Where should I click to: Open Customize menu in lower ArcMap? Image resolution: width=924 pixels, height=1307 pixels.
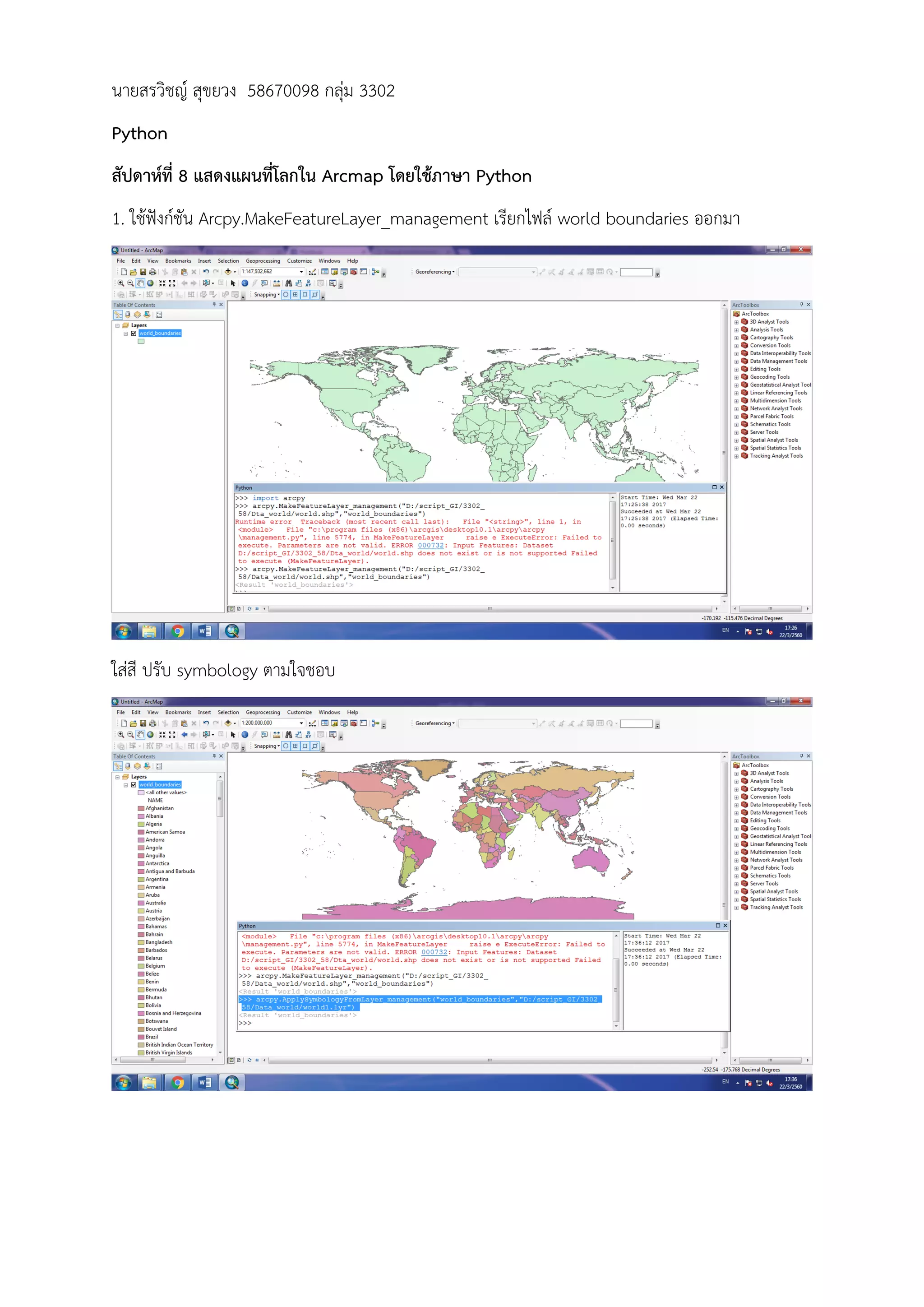(299, 712)
